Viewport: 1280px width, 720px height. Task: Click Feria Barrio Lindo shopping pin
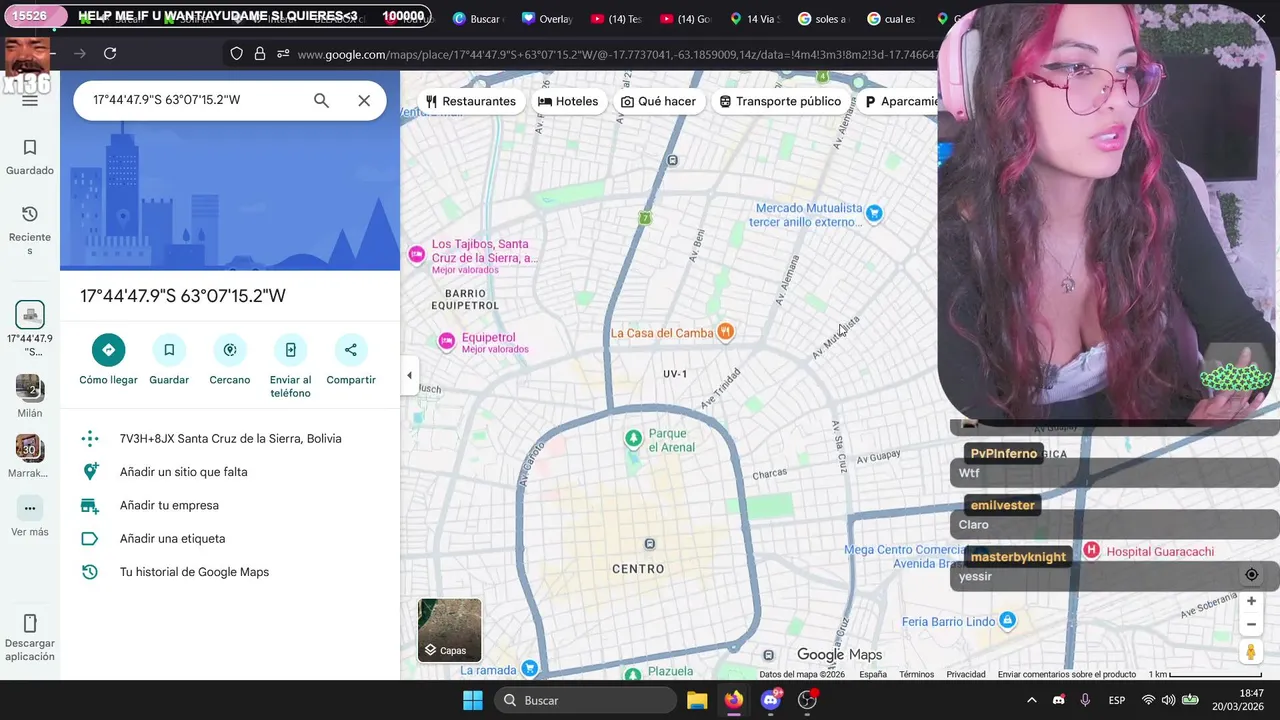pyautogui.click(x=1008, y=621)
